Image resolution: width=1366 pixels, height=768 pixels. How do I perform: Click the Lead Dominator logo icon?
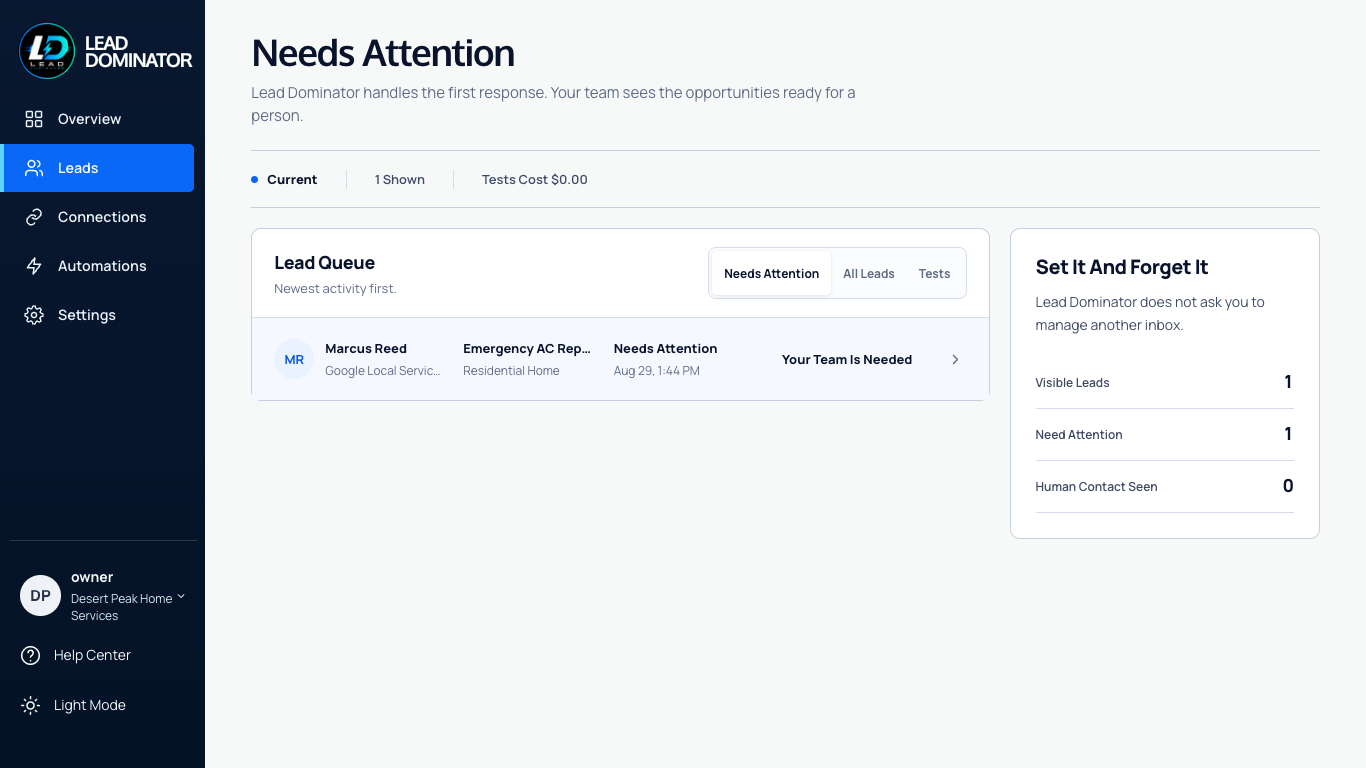tap(47, 51)
